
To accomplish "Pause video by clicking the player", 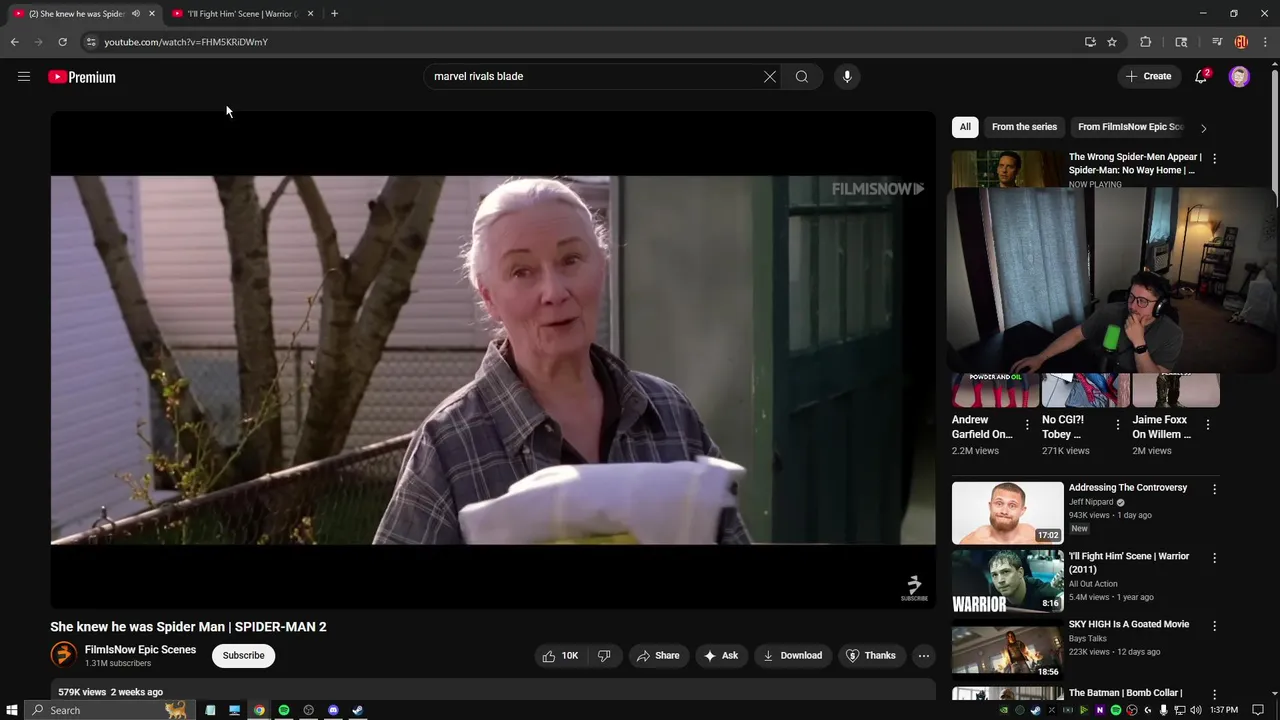I will tap(493, 360).
